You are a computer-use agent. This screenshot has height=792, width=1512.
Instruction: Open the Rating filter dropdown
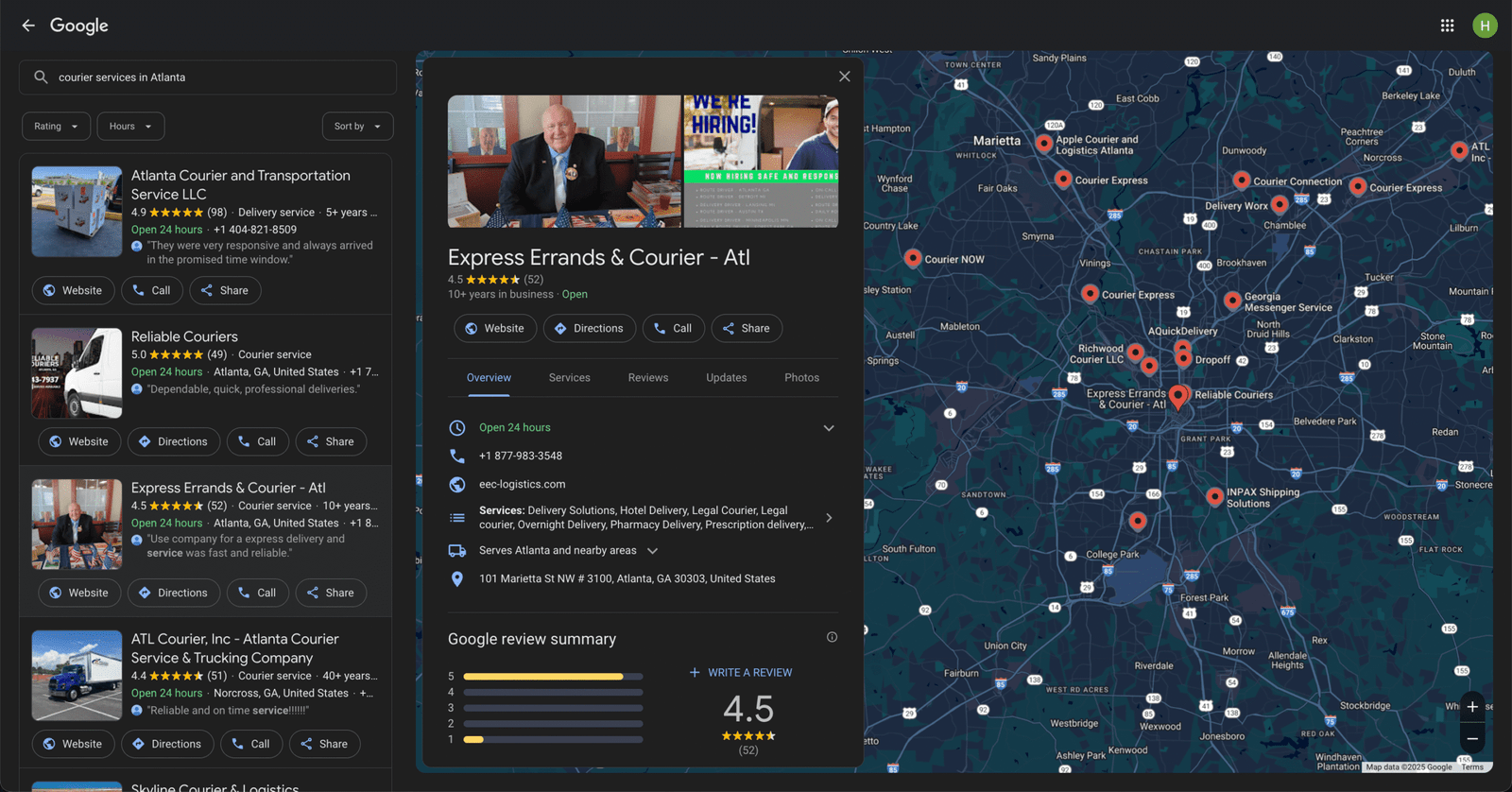click(57, 126)
